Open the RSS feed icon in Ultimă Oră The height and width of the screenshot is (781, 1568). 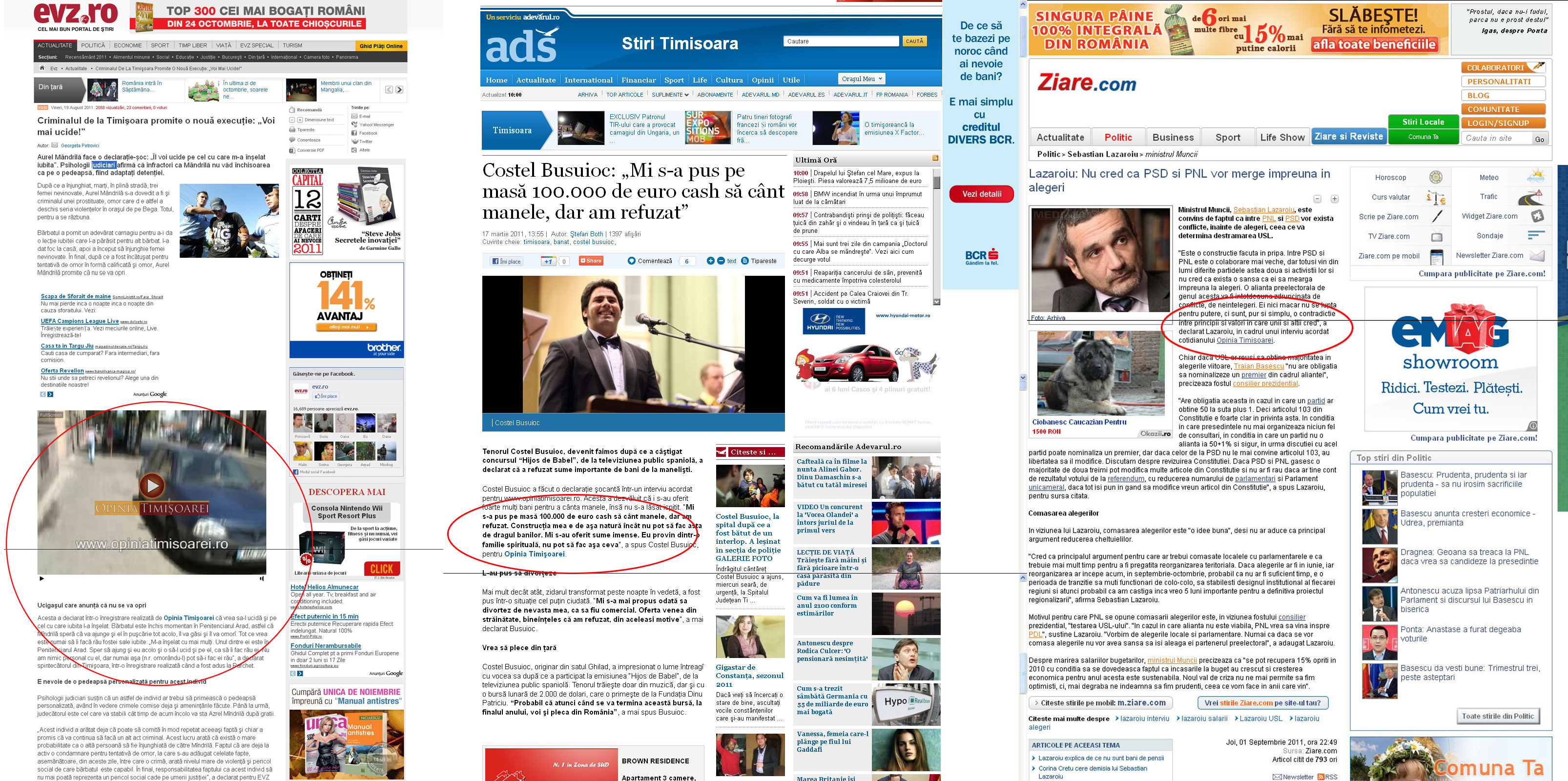(935, 158)
